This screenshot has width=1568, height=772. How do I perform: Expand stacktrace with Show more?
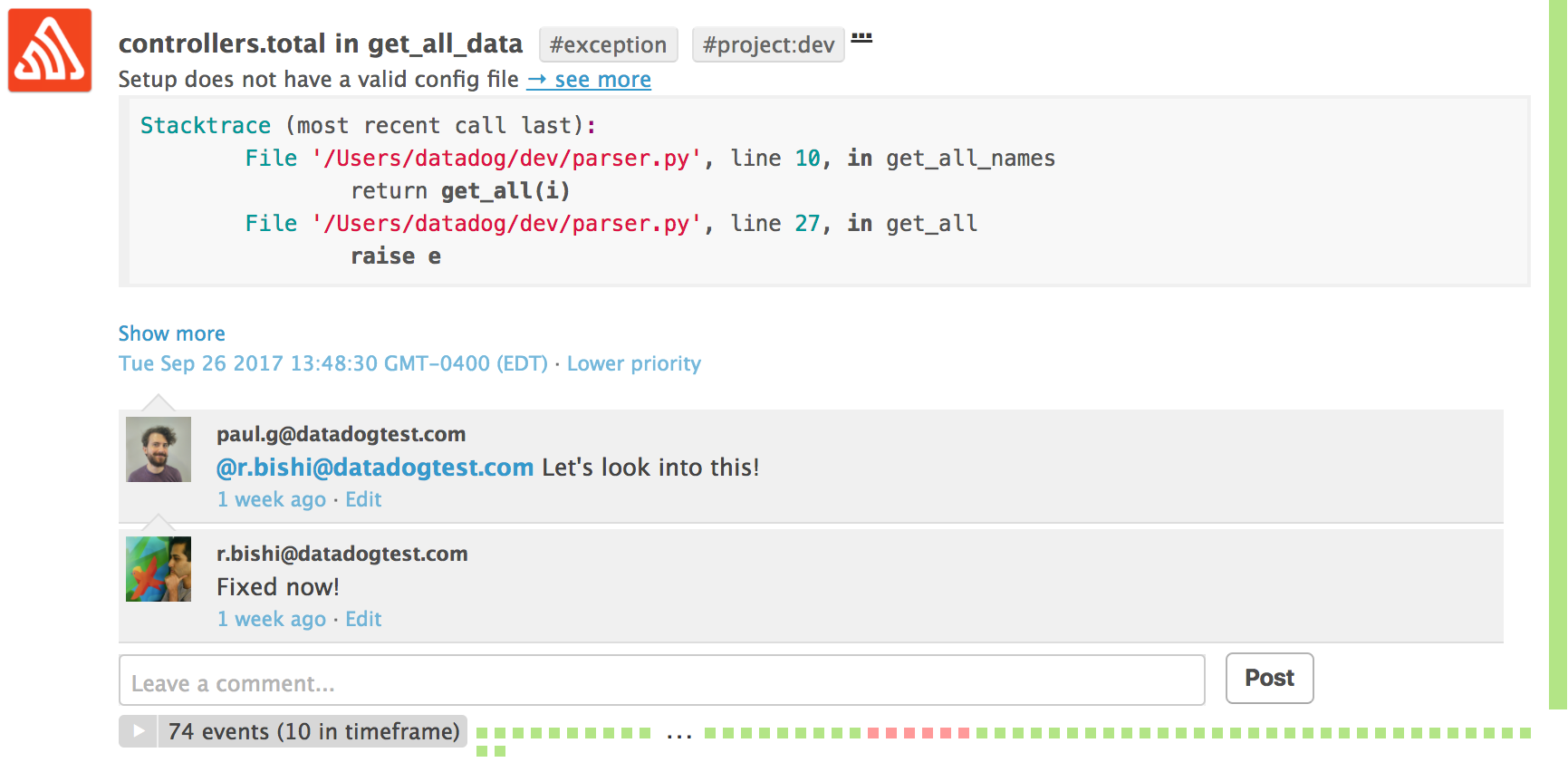tap(171, 333)
